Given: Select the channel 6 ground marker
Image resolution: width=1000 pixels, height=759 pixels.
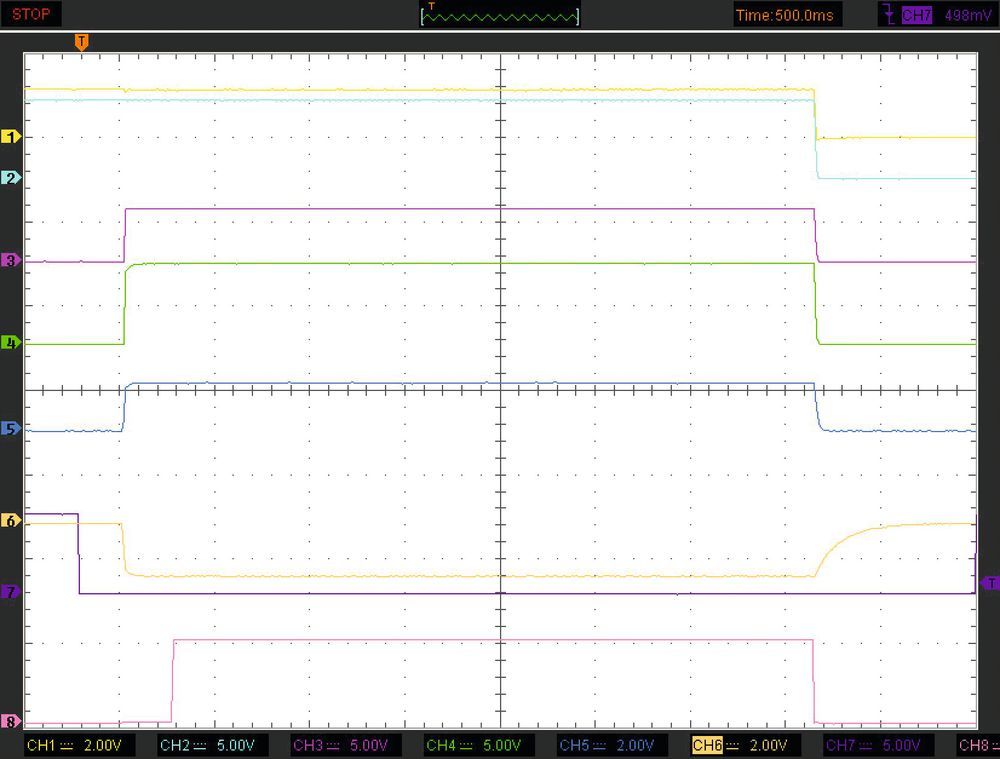Looking at the screenshot, I should [x=12, y=521].
